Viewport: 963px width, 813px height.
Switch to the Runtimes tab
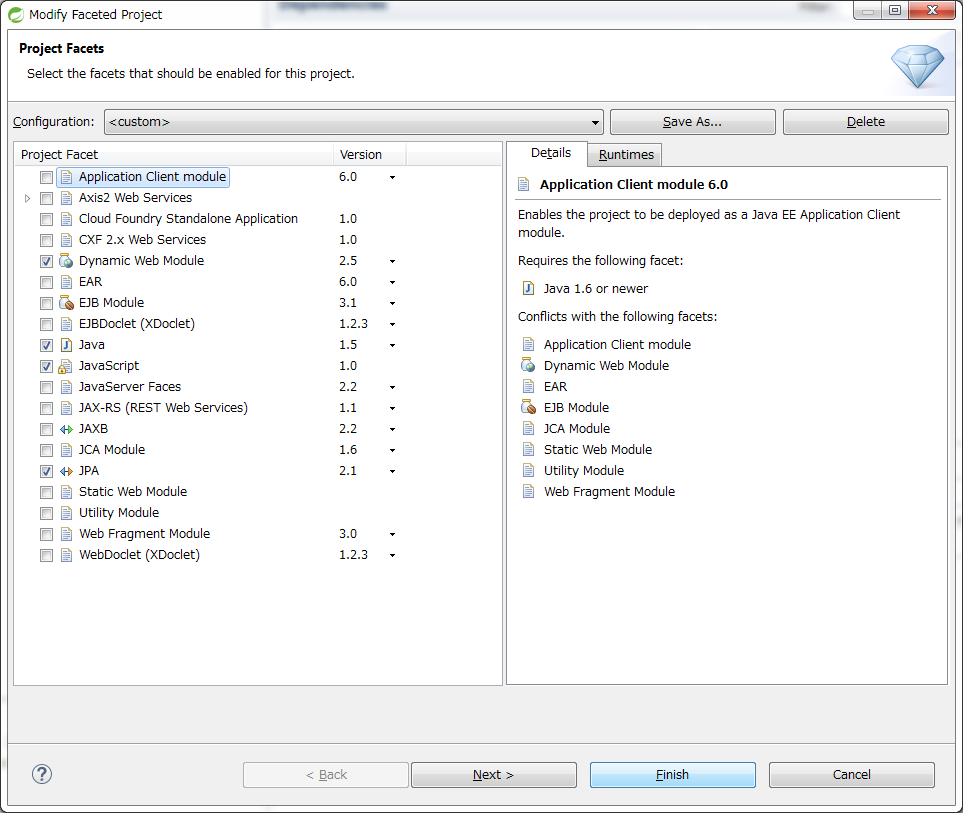(626, 154)
